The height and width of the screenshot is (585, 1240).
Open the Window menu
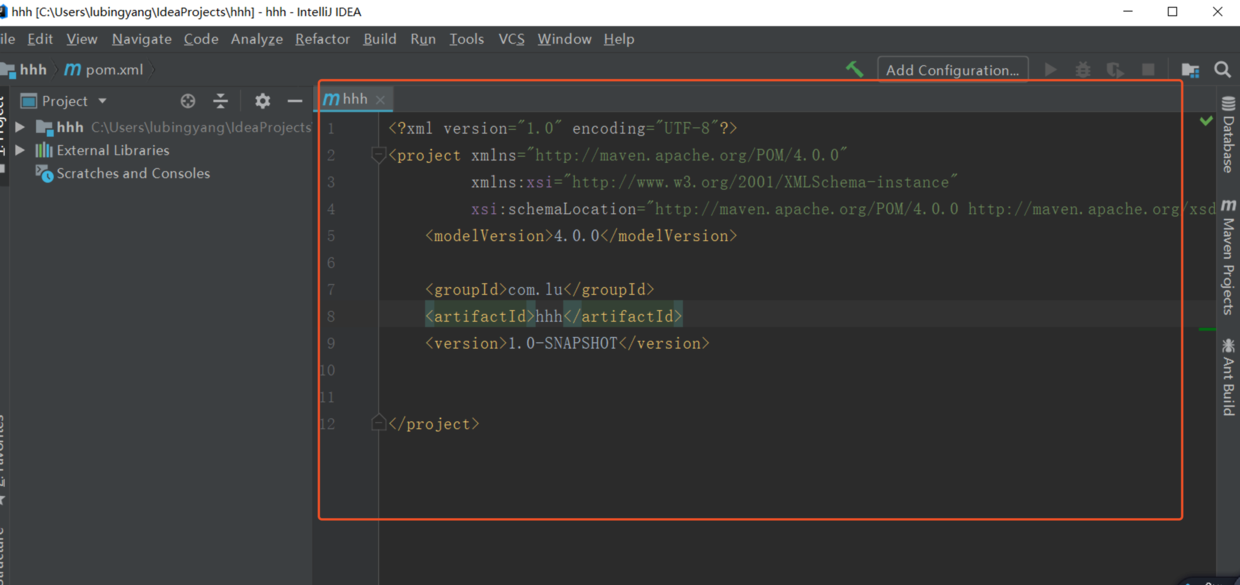click(x=565, y=39)
